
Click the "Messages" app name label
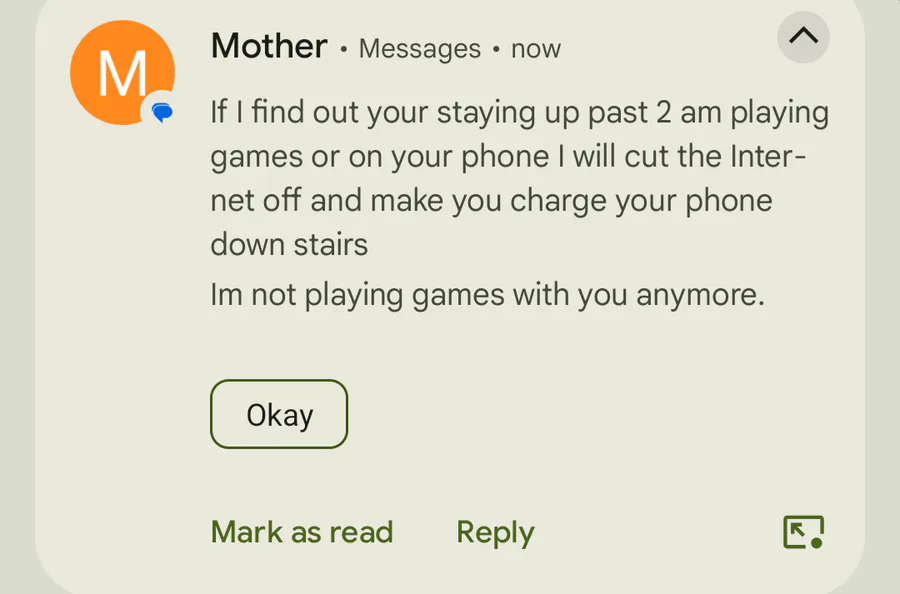(420, 49)
